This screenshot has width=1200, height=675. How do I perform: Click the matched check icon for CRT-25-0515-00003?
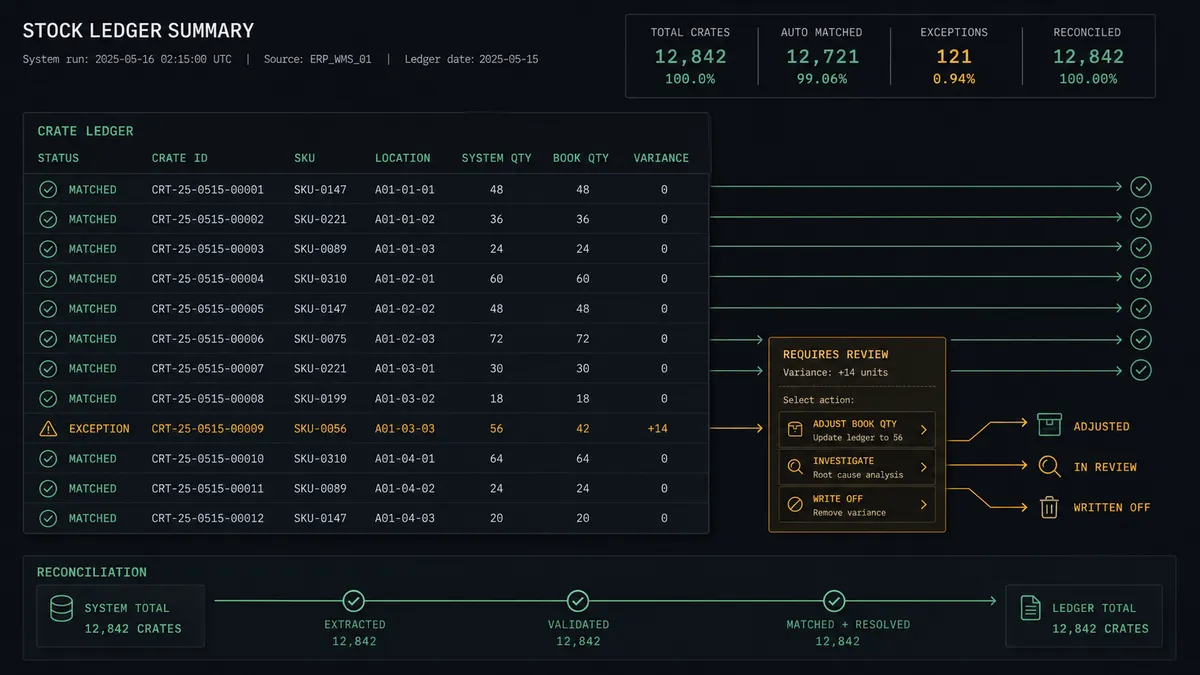pos(48,249)
